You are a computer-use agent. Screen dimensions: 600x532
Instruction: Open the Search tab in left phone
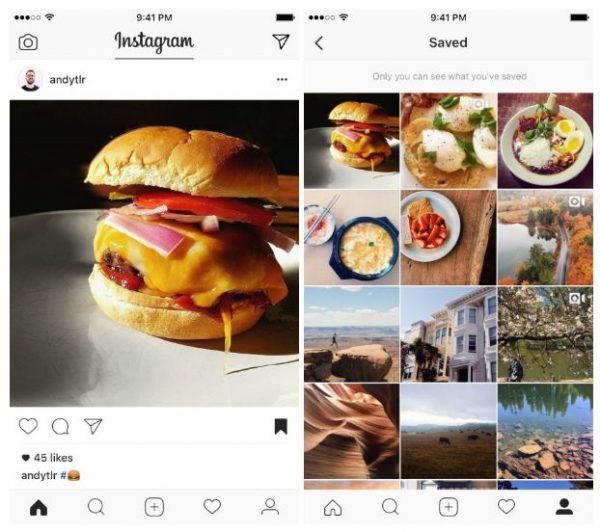click(x=96, y=507)
